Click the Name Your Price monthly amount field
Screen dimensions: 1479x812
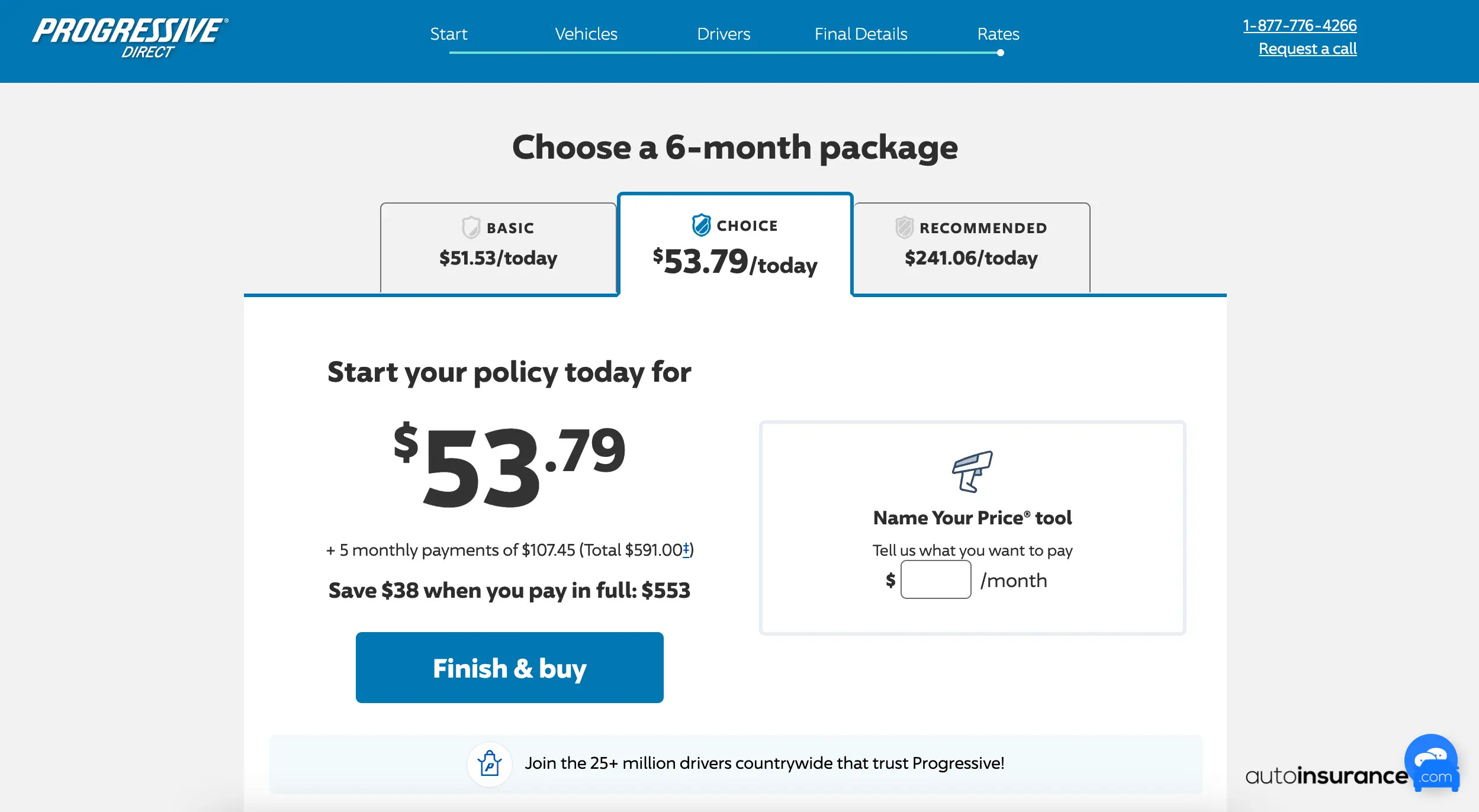point(935,580)
